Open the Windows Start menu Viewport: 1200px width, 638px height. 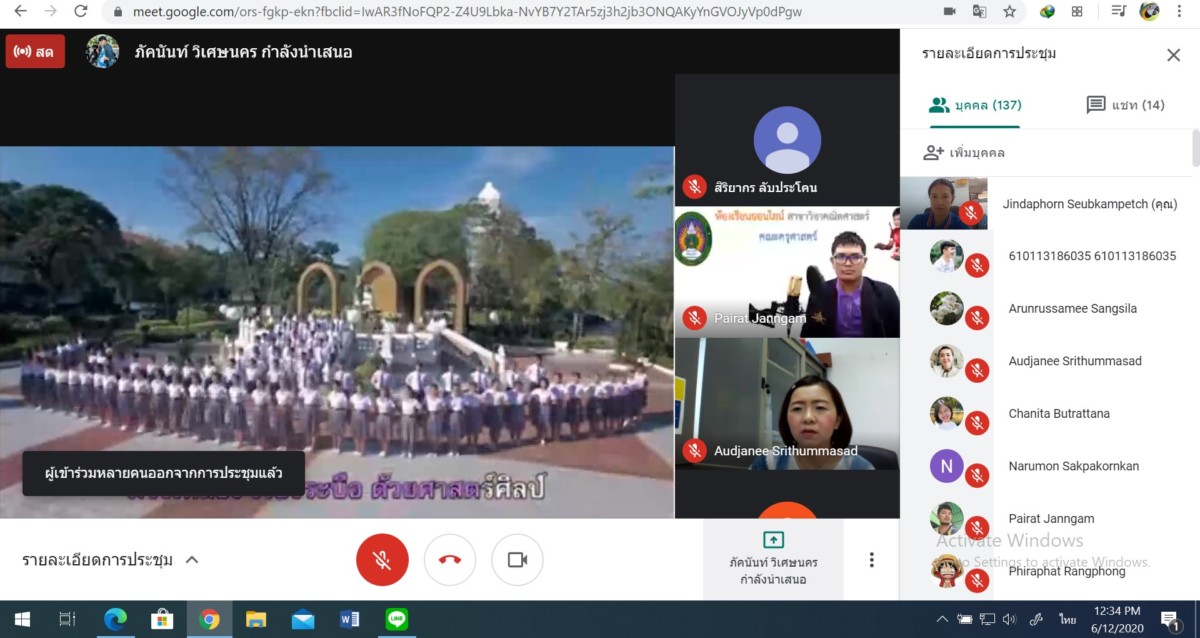[x=21, y=619]
